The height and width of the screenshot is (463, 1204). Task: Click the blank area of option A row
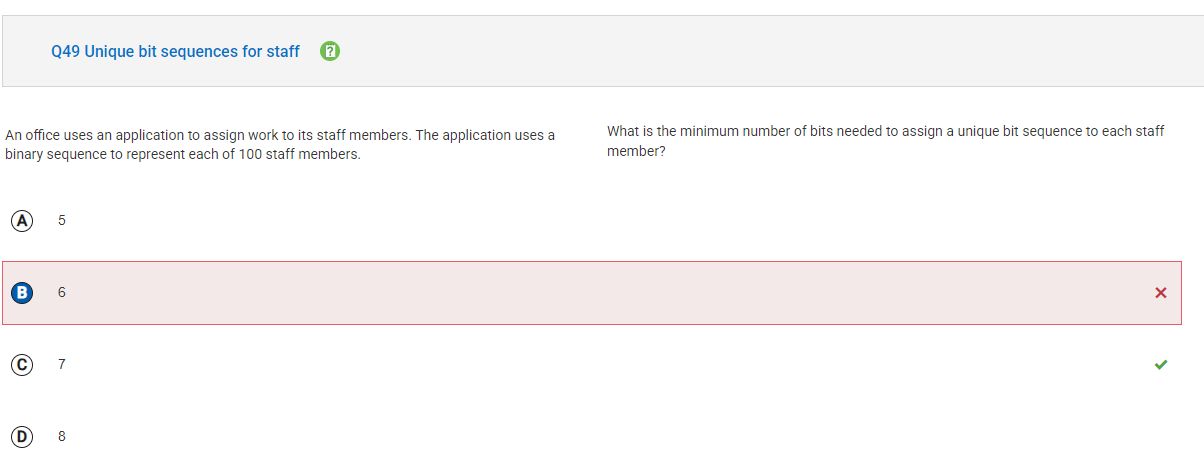point(600,220)
